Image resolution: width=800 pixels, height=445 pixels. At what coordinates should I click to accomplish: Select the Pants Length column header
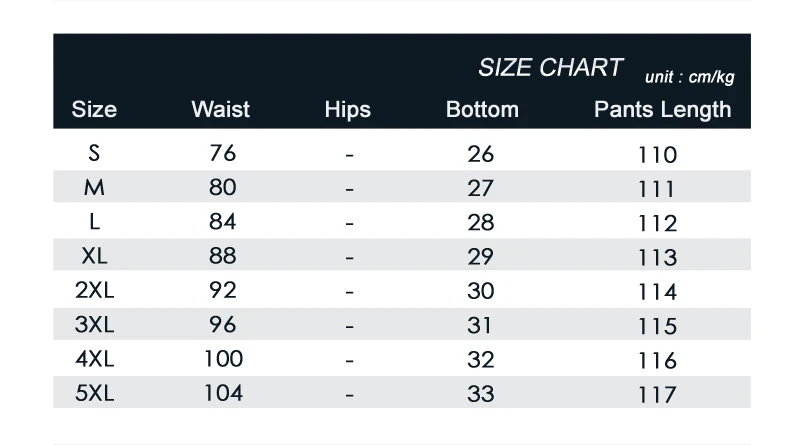[x=662, y=110]
